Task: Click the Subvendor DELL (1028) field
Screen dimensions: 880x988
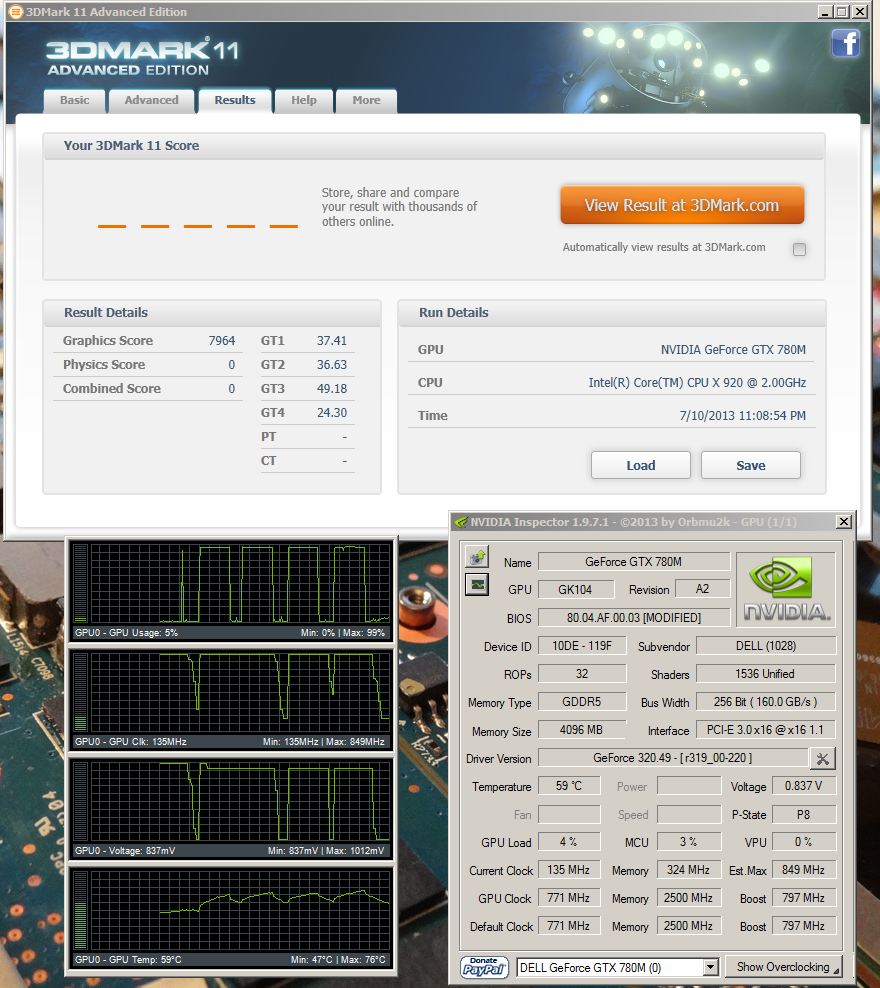Action: point(765,646)
